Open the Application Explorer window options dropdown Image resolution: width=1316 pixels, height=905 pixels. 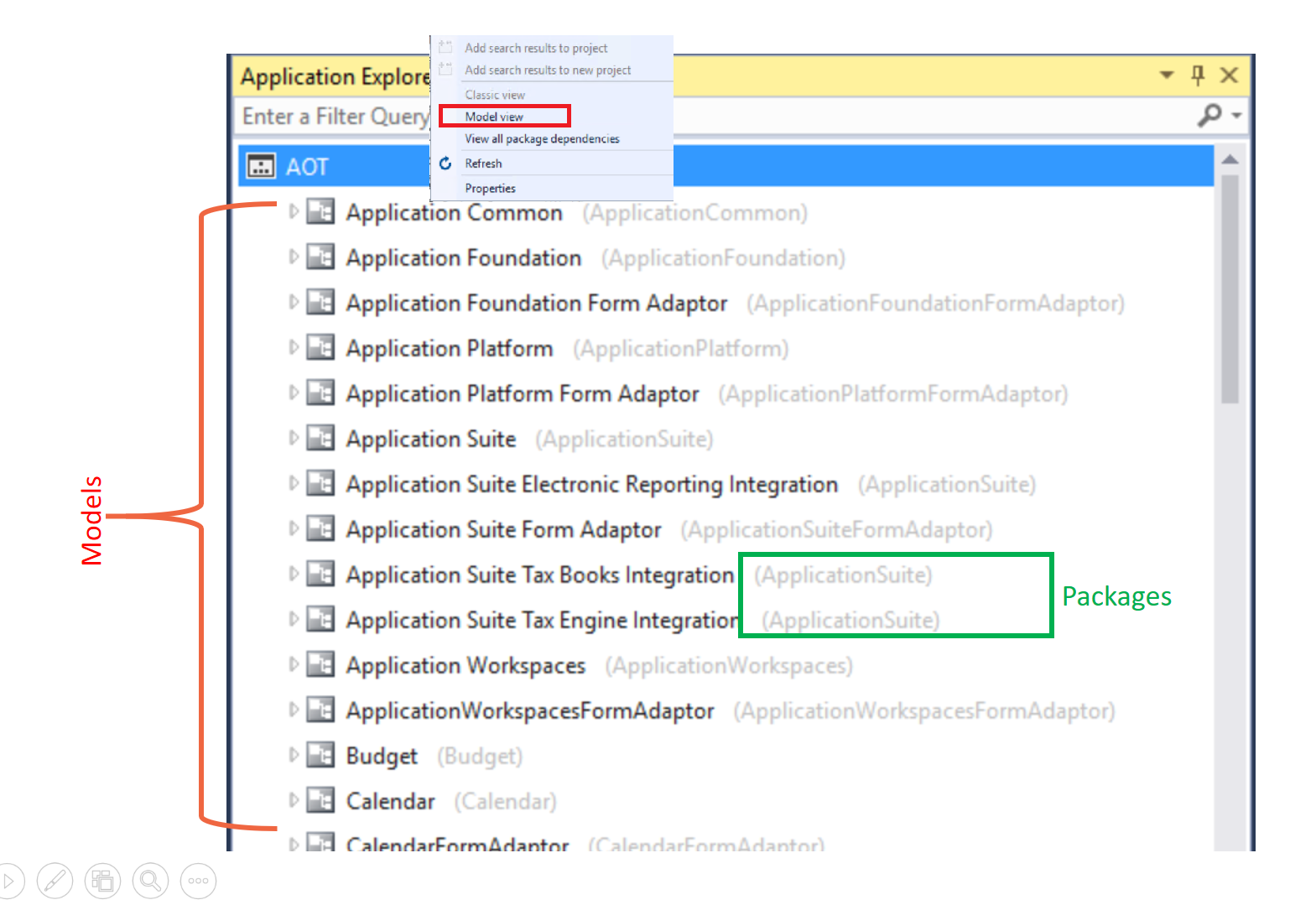[x=1166, y=75]
